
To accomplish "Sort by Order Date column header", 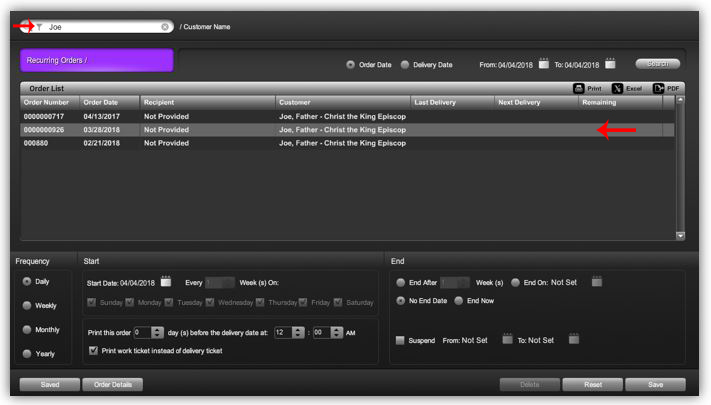I will 110,102.
